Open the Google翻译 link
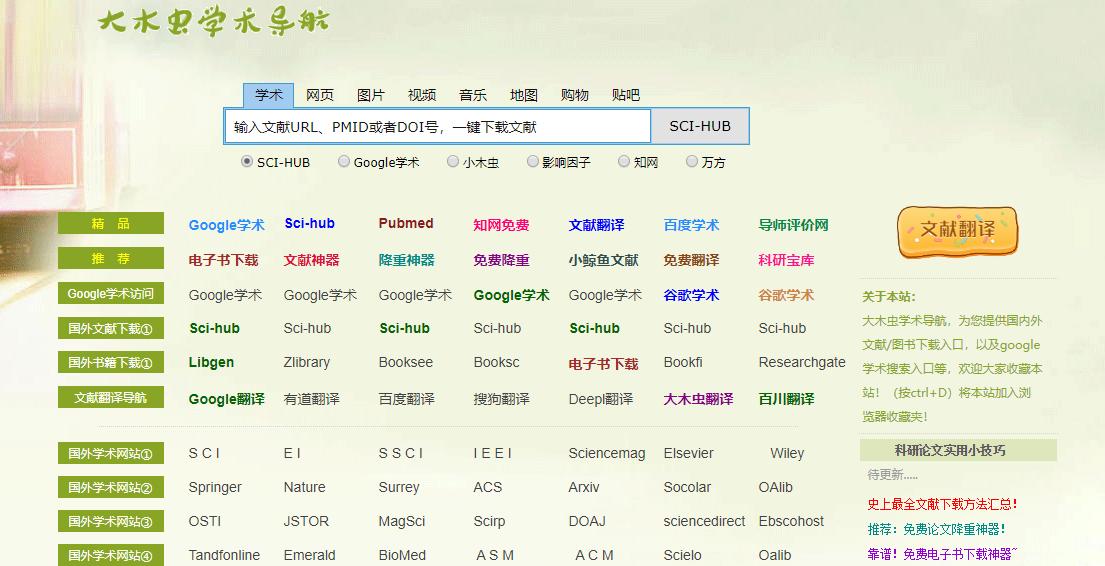Viewport: 1105px width, 566px height. (227, 398)
